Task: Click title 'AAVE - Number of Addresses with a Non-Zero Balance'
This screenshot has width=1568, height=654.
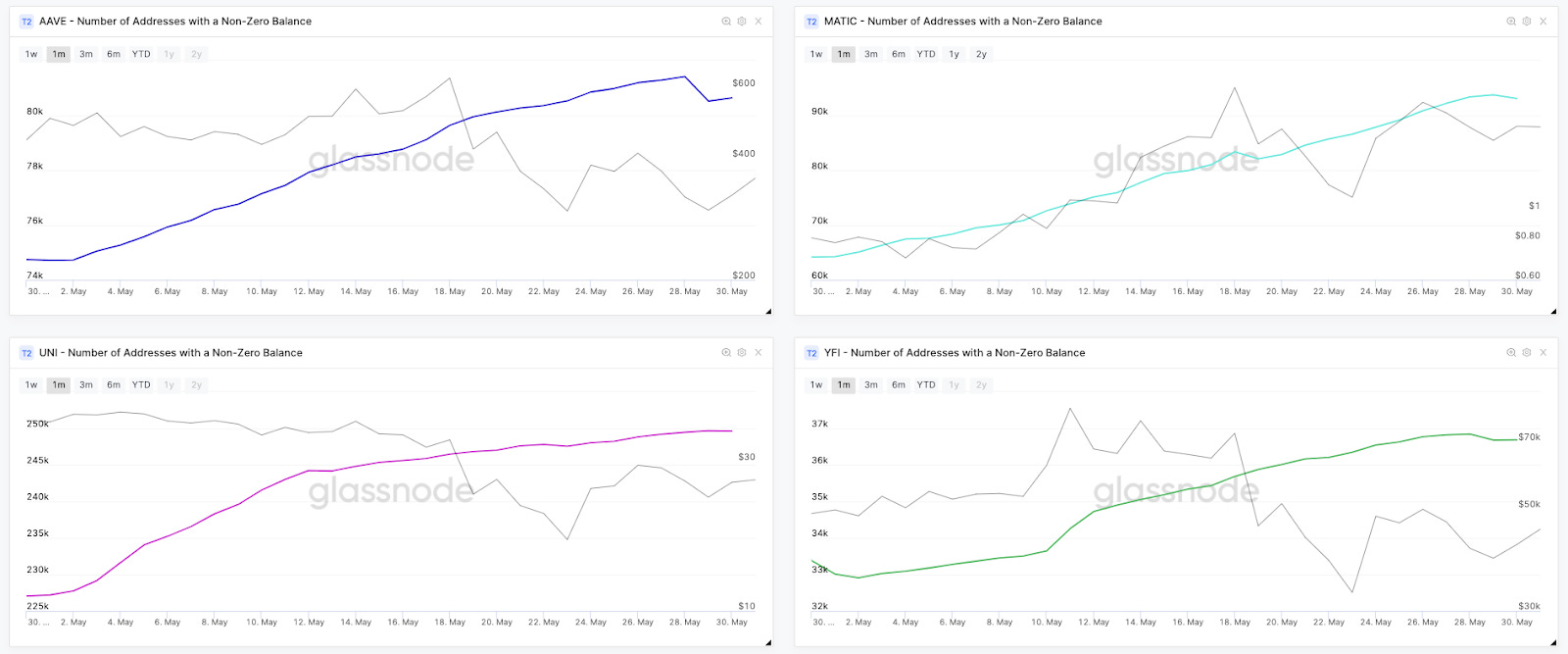Action: click(175, 22)
